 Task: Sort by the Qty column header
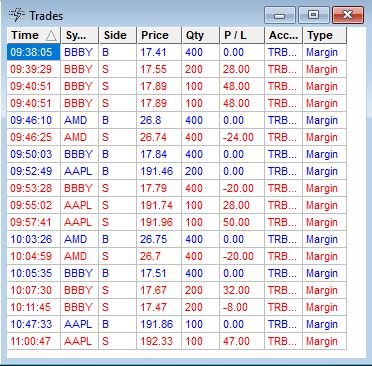[x=201, y=35]
